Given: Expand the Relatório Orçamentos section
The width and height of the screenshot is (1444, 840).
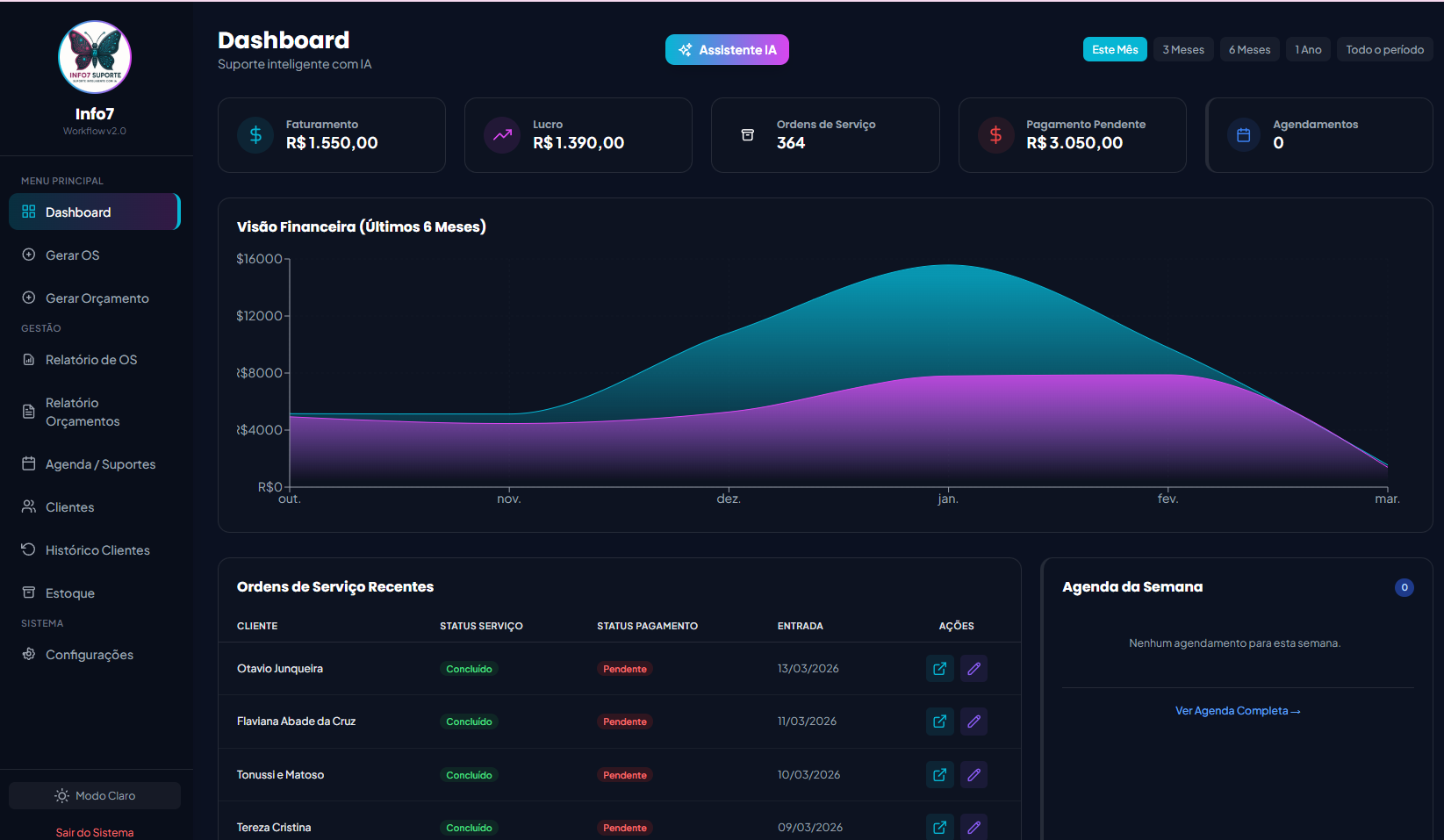Looking at the screenshot, I should pos(83,411).
